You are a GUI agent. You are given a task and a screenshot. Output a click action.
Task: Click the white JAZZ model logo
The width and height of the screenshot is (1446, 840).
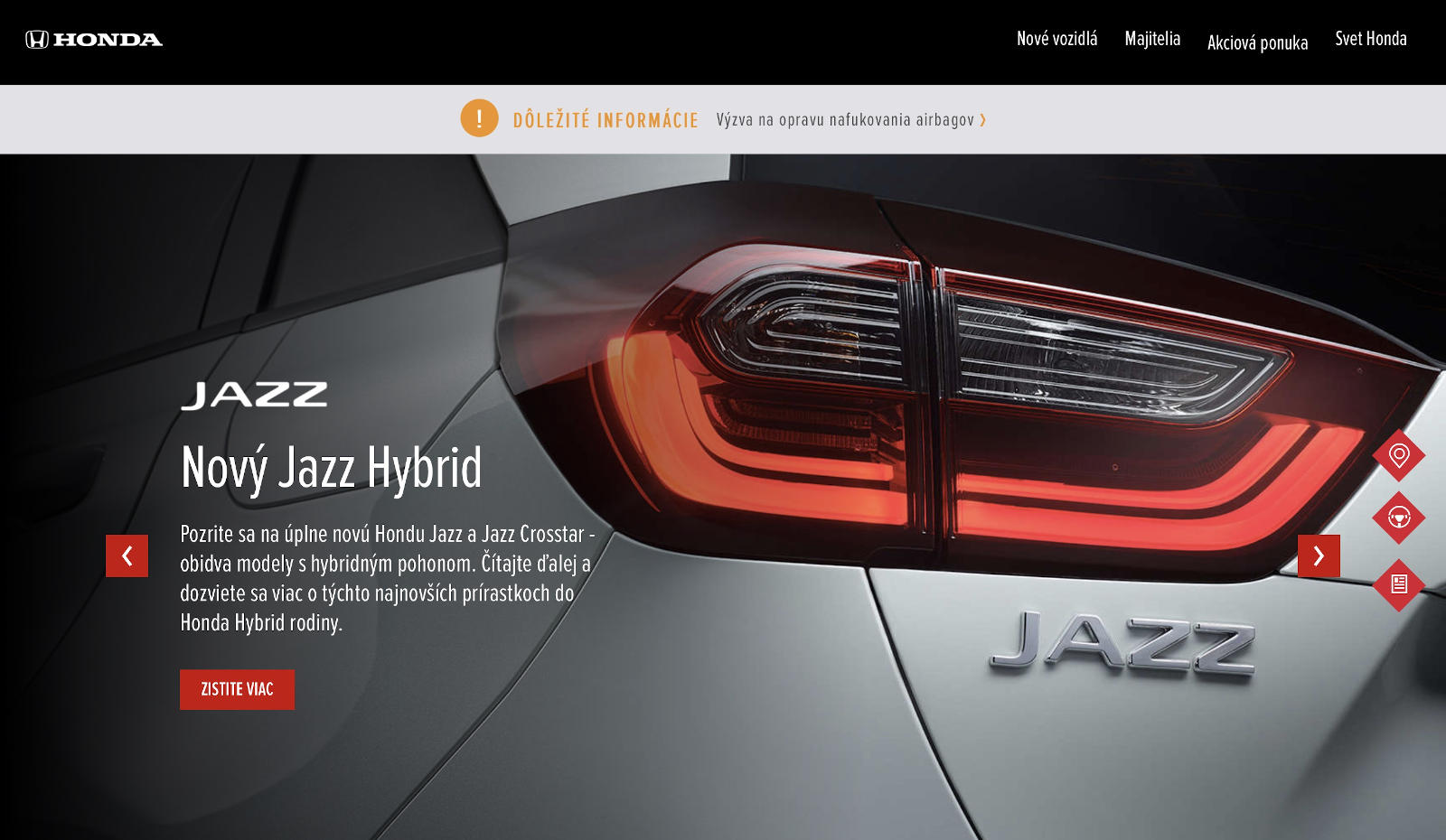pos(254,396)
